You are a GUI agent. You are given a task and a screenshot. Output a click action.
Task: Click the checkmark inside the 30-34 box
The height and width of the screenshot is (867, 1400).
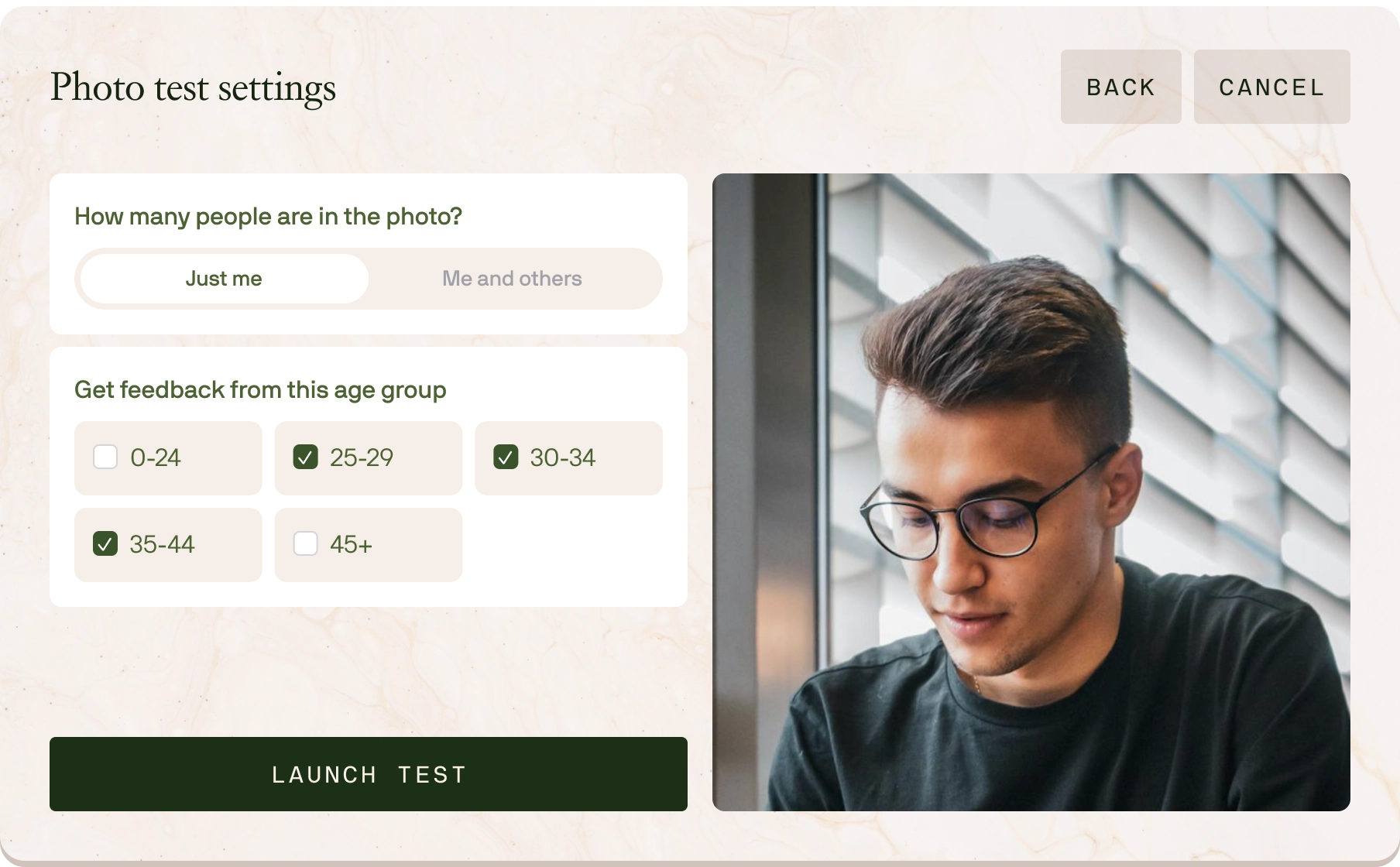507,457
